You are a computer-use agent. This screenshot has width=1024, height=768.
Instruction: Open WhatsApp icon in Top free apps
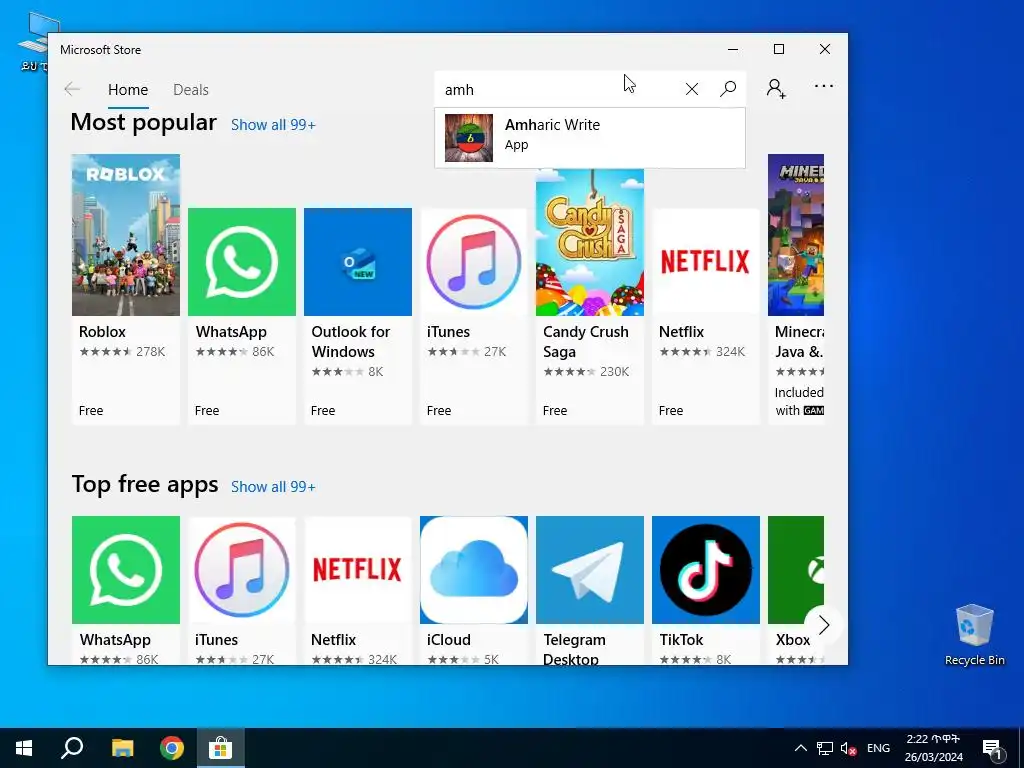[125, 570]
